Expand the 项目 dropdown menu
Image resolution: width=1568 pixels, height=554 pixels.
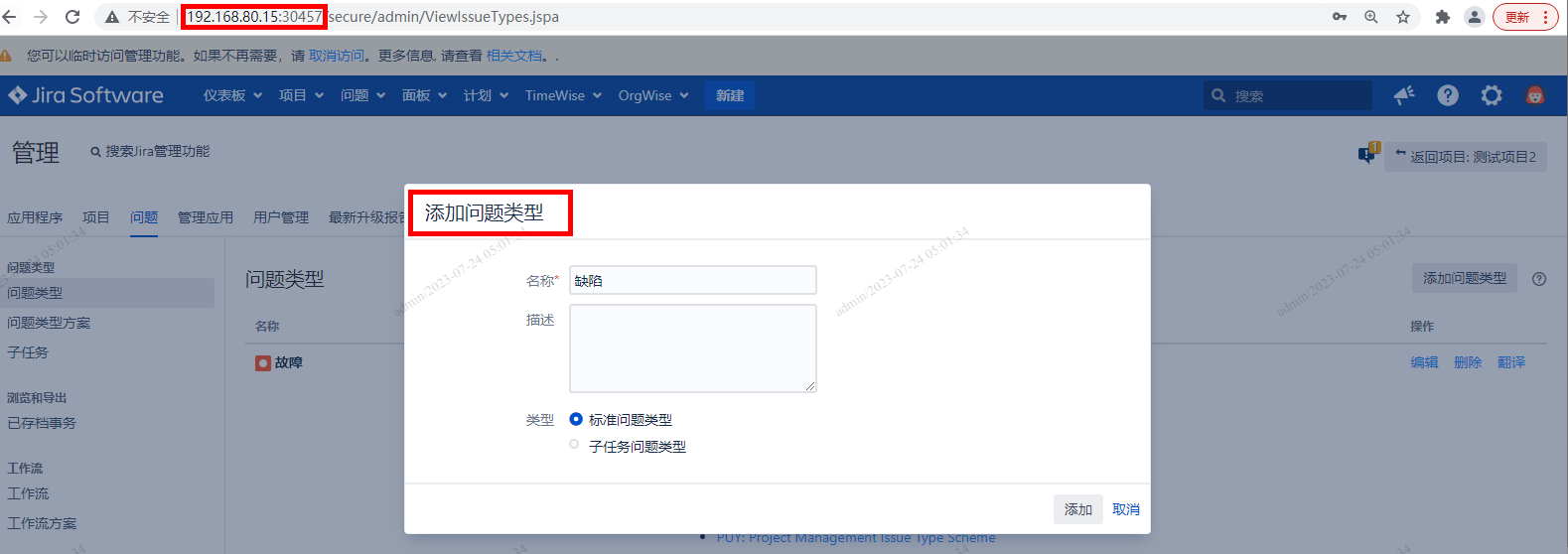(301, 95)
